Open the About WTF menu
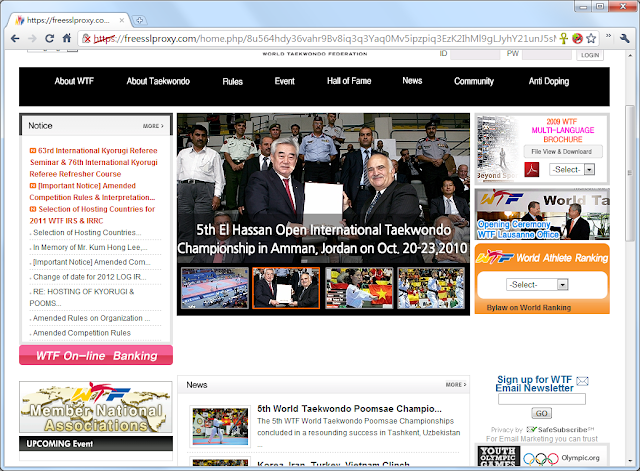This screenshot has width=640, height=471. tap(74, 81)
